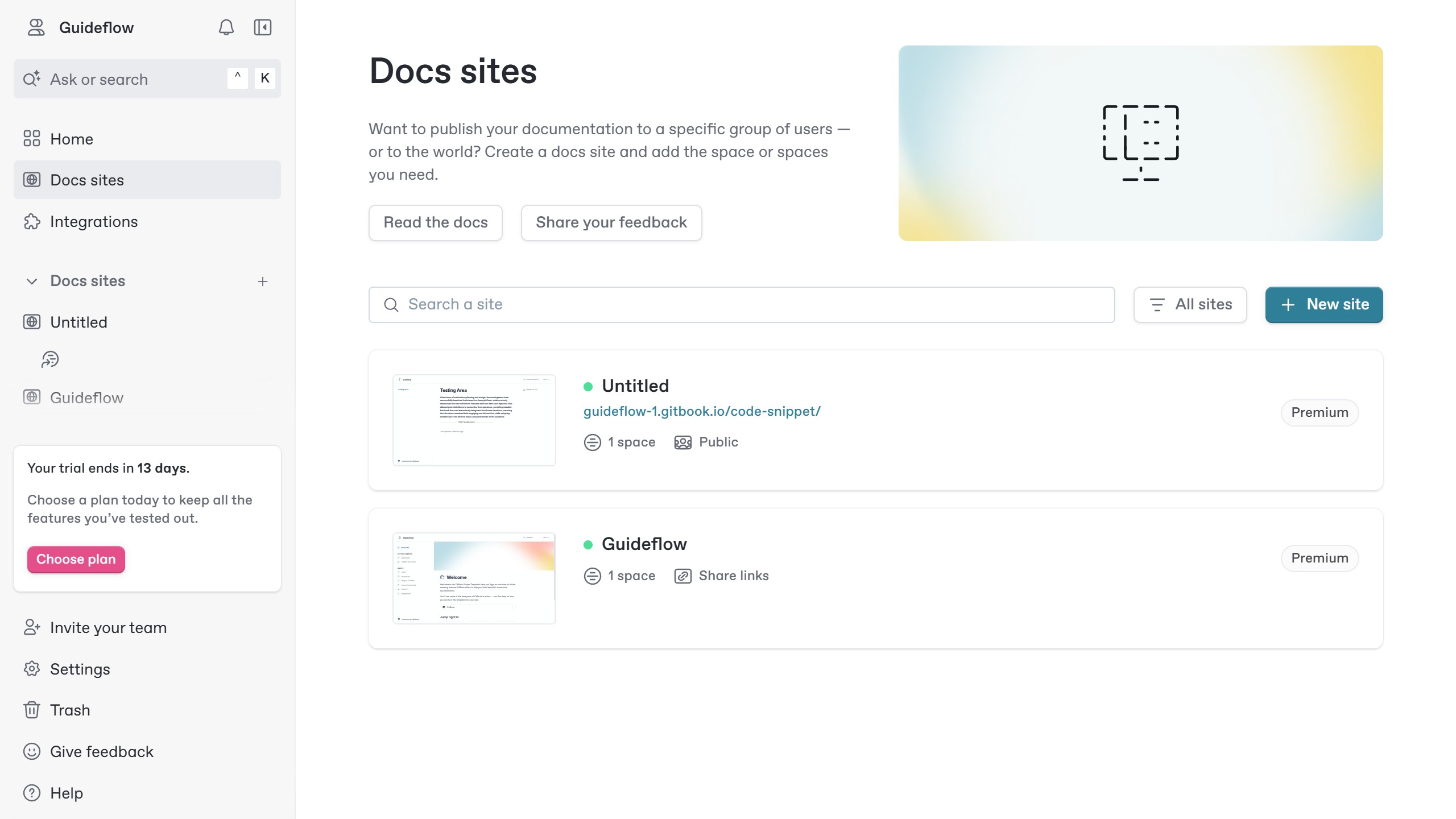This screenshot has height=819, width=1456.
Task: Open Invite your team
Action: (147, 627)
